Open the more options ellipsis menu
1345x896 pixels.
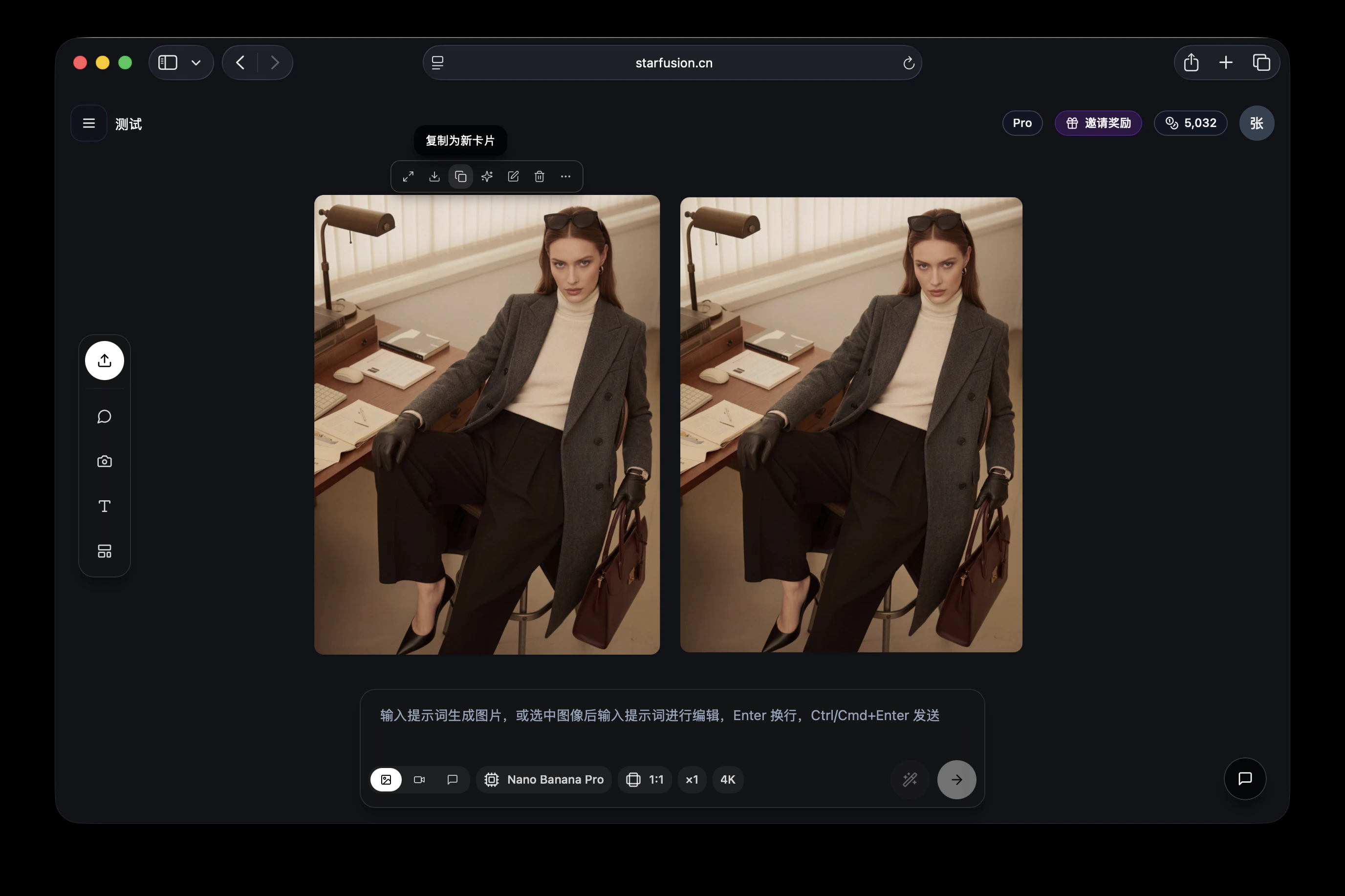(x=566, y=176)
